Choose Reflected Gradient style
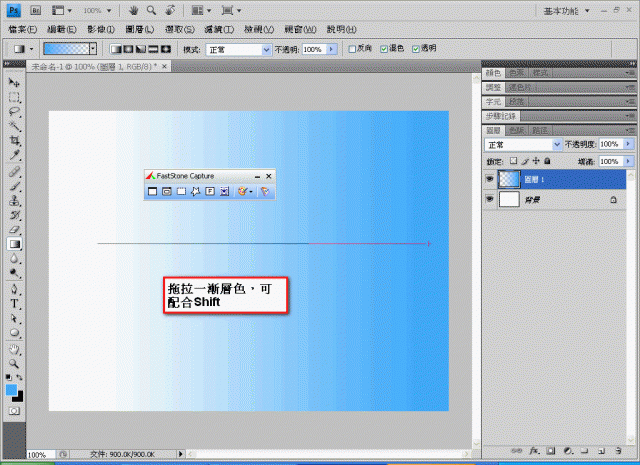Screen dimensions: 640x465 tap(153, 49)
